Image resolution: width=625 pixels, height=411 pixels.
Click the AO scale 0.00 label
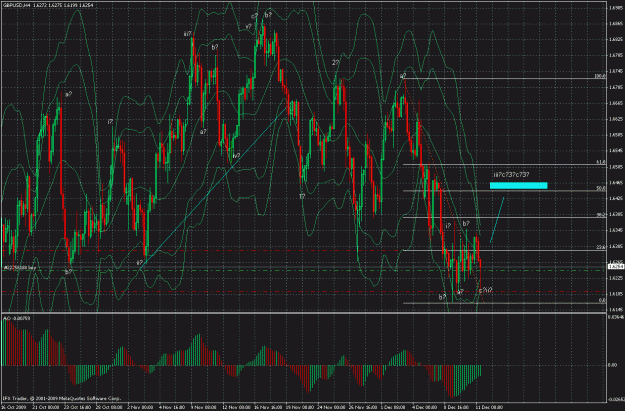[x=612, y=365]
